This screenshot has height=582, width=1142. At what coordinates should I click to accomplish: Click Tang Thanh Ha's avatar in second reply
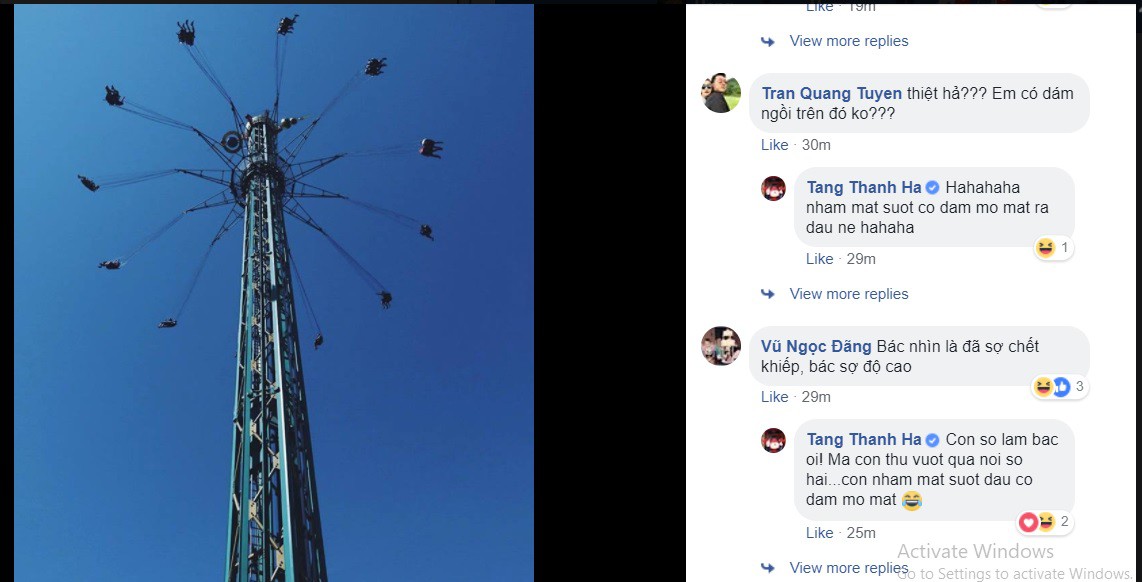(773, 440)
